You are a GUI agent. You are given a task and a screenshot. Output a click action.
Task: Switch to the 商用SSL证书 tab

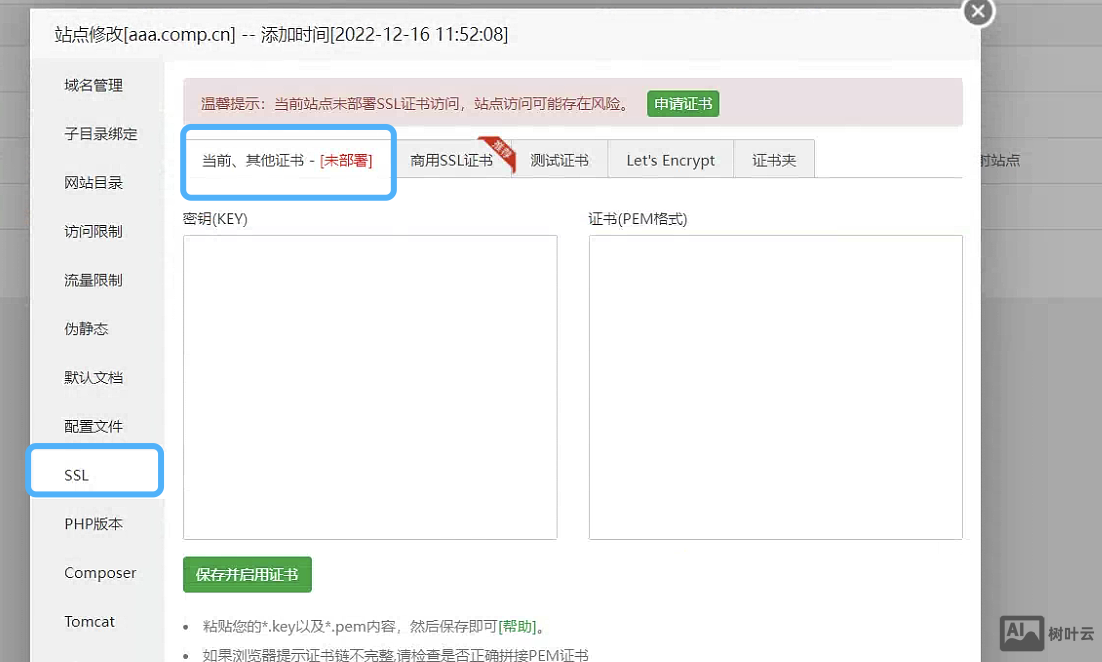pyautogui.click(x=452, y=160)
